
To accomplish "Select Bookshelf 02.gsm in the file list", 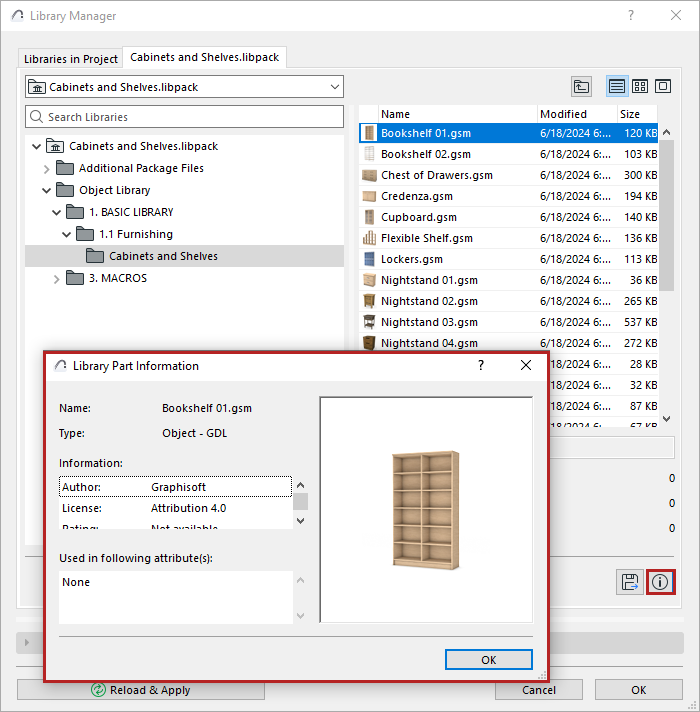I will pos(508,154).
